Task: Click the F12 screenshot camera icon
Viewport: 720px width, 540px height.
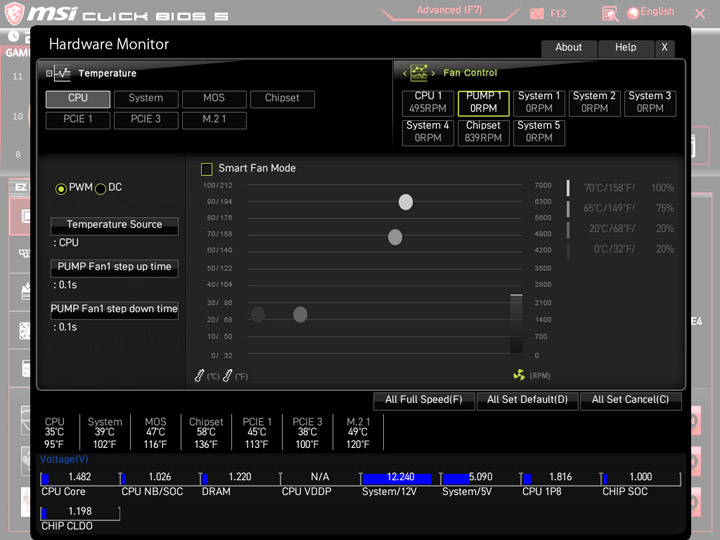Action: coord(536,14)
